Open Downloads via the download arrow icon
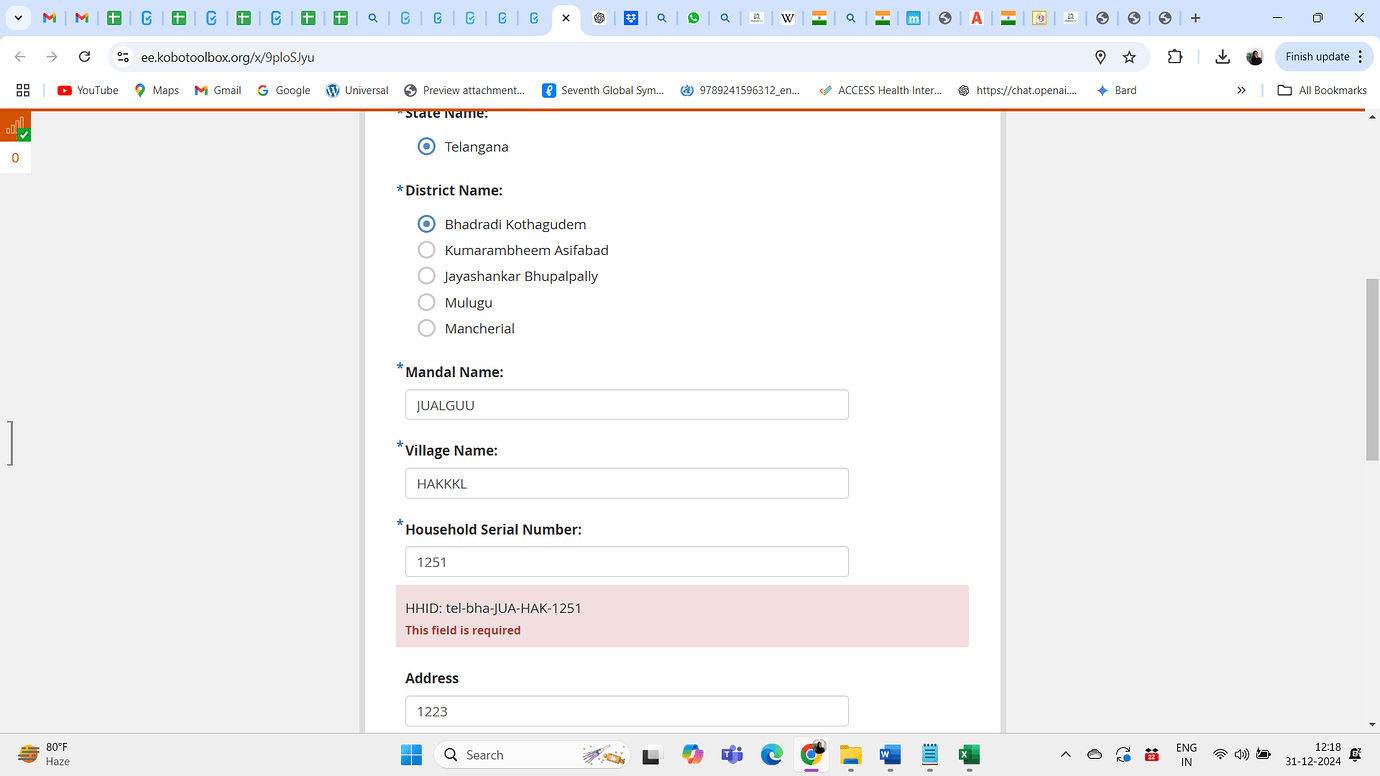This screenshot has width=1380, height=776. coord(1222,57)
